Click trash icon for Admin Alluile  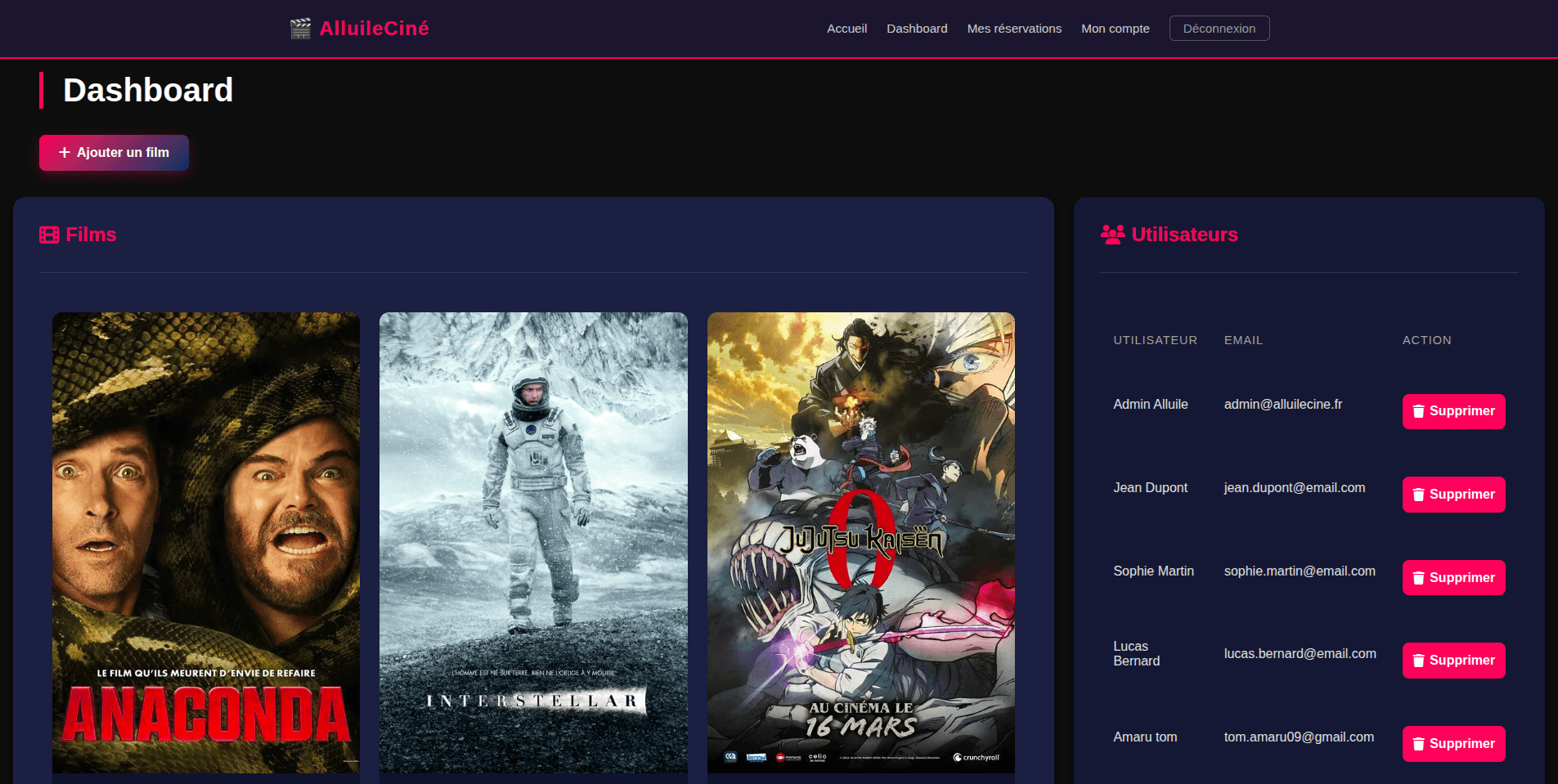click(1419, 411)
